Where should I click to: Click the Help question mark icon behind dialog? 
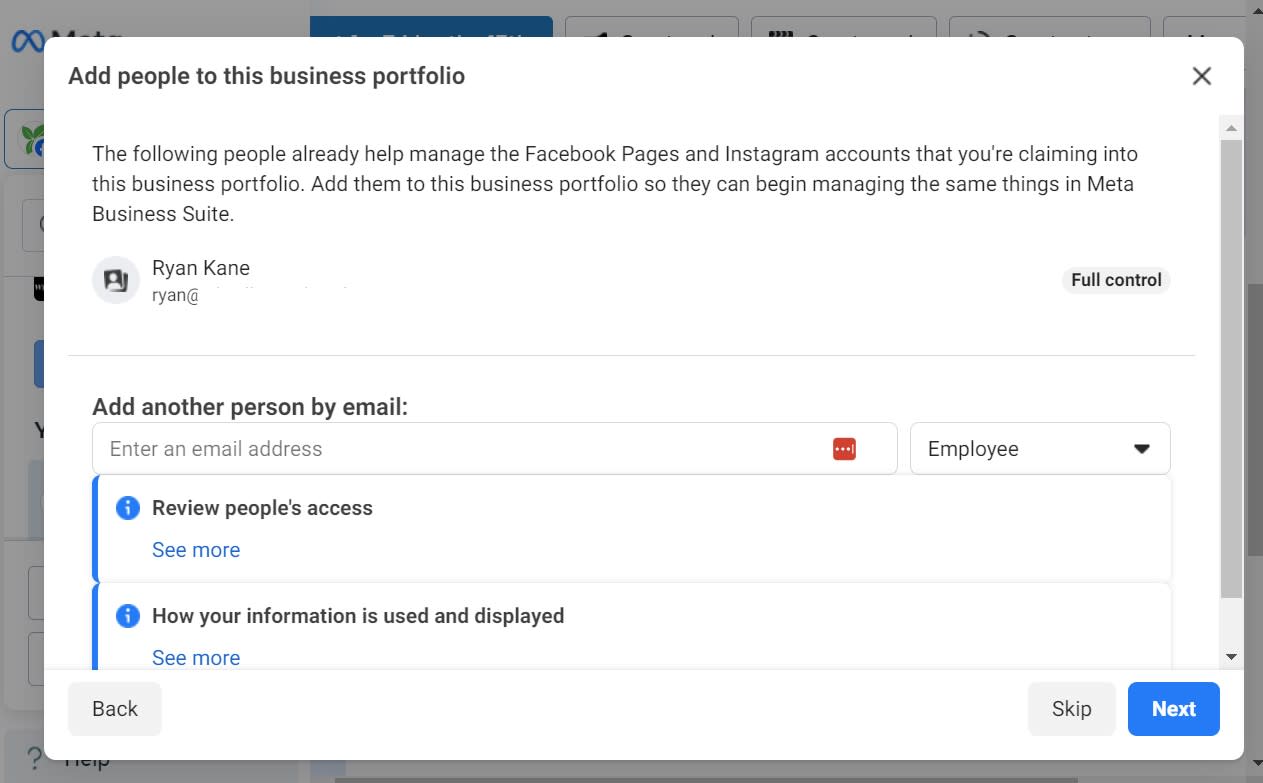(x=33, y=758)
